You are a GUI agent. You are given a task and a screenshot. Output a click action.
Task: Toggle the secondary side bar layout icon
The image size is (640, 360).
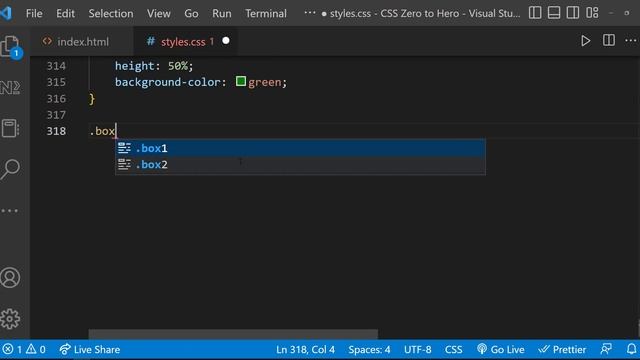click(x=573, y=13)
